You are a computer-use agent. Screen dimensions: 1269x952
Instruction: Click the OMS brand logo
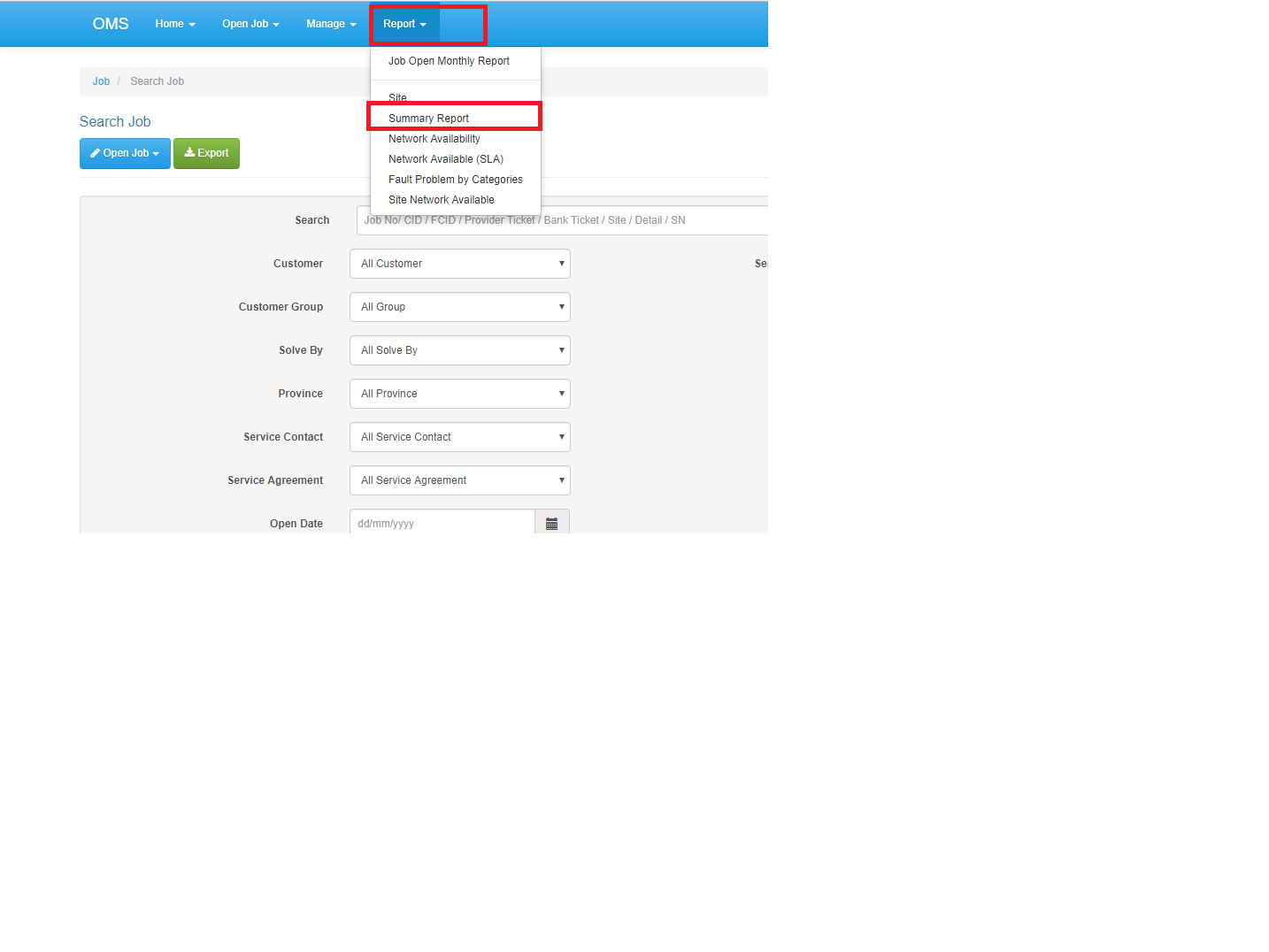[x=111, y=24]
